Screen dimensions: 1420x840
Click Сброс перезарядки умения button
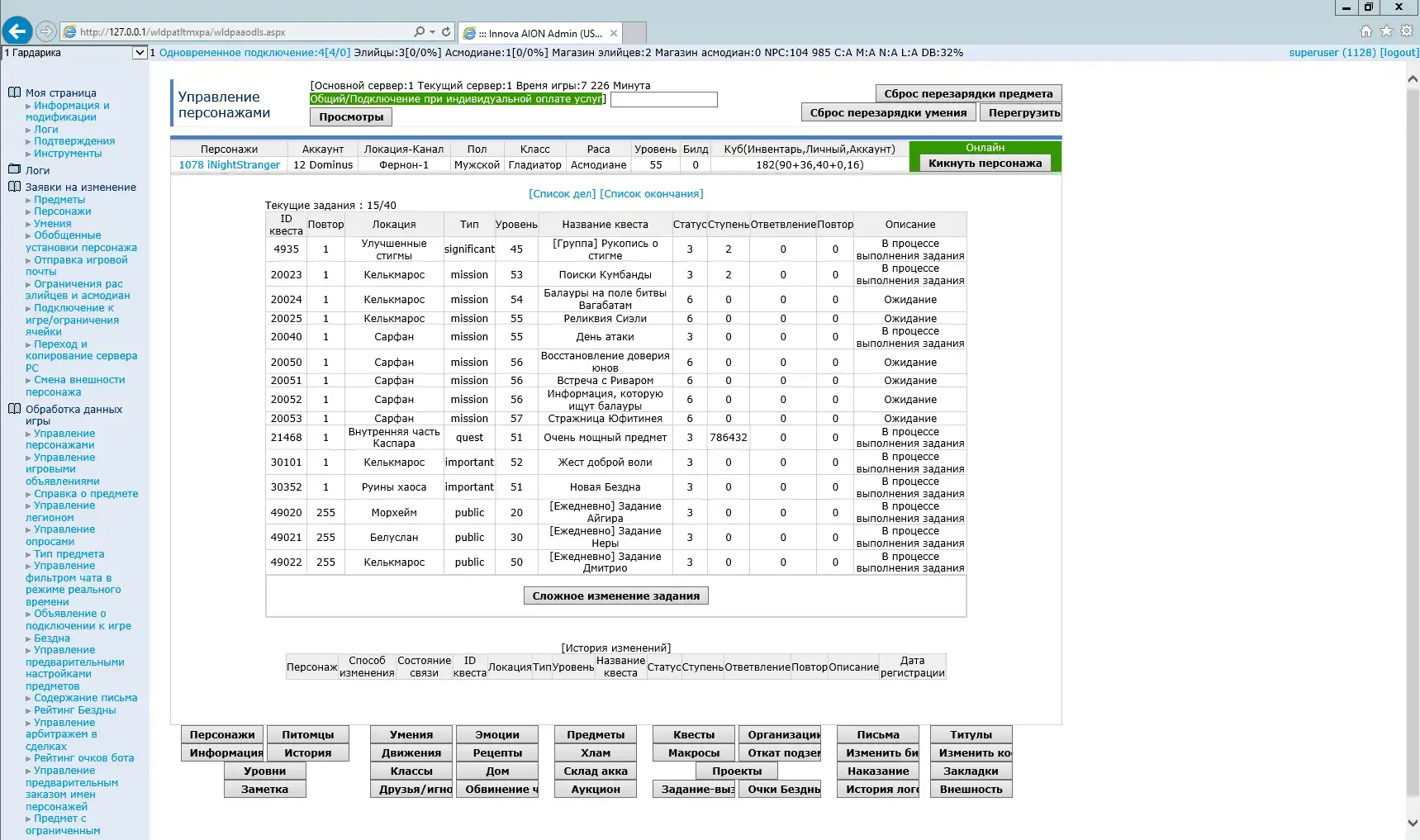click(888, 112)
